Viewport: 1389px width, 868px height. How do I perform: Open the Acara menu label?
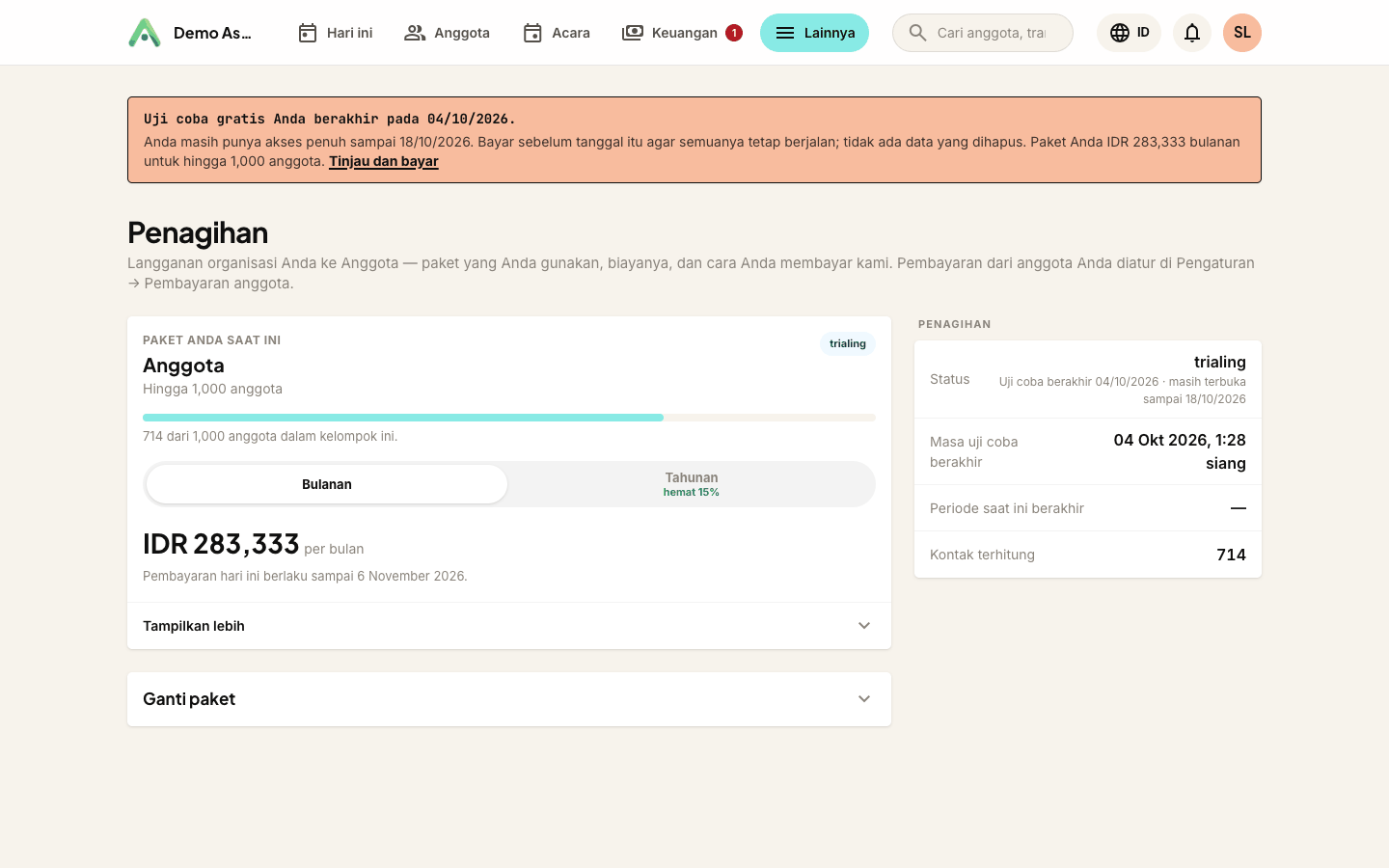point(571,33)
